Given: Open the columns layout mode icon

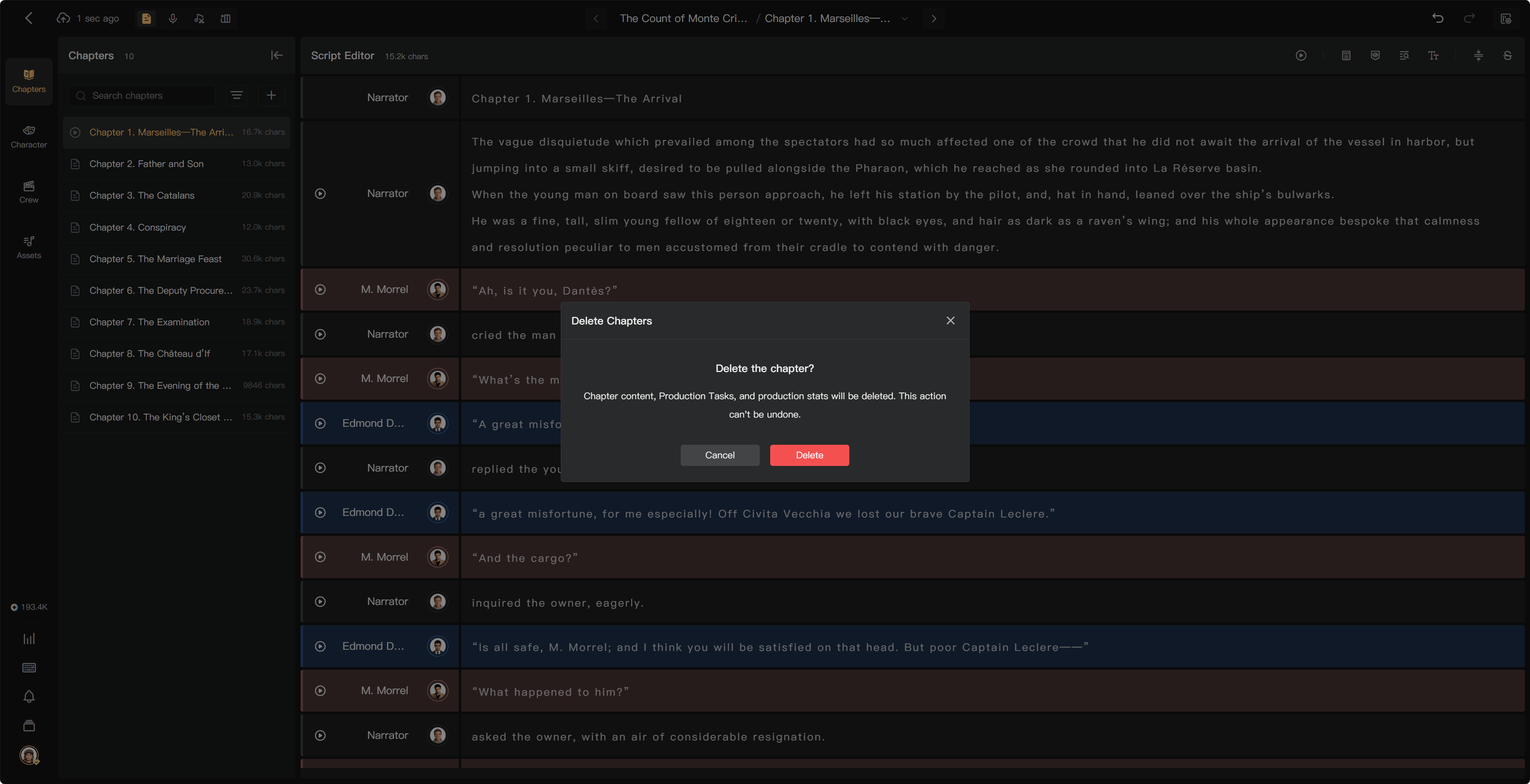Looking at the screenshot, I should (x=225, y=18).
